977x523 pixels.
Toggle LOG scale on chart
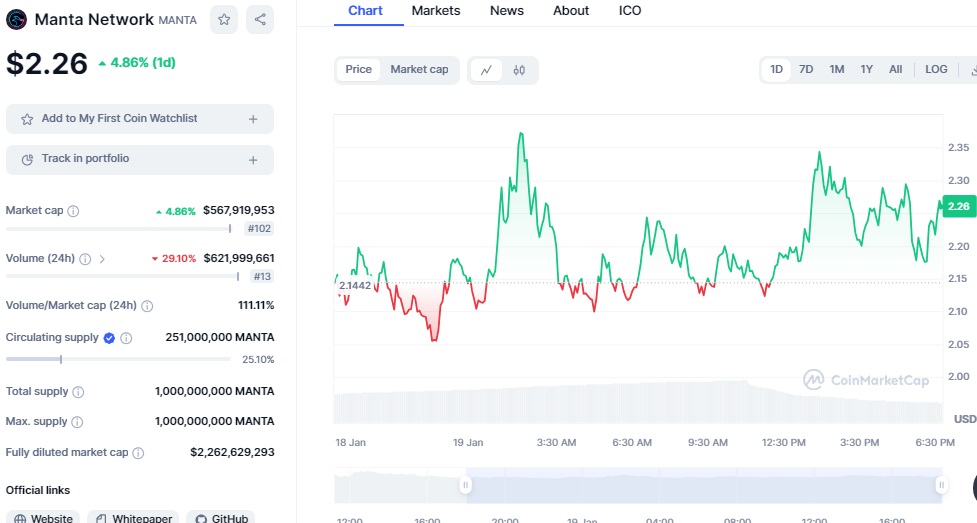click(936, 69)
